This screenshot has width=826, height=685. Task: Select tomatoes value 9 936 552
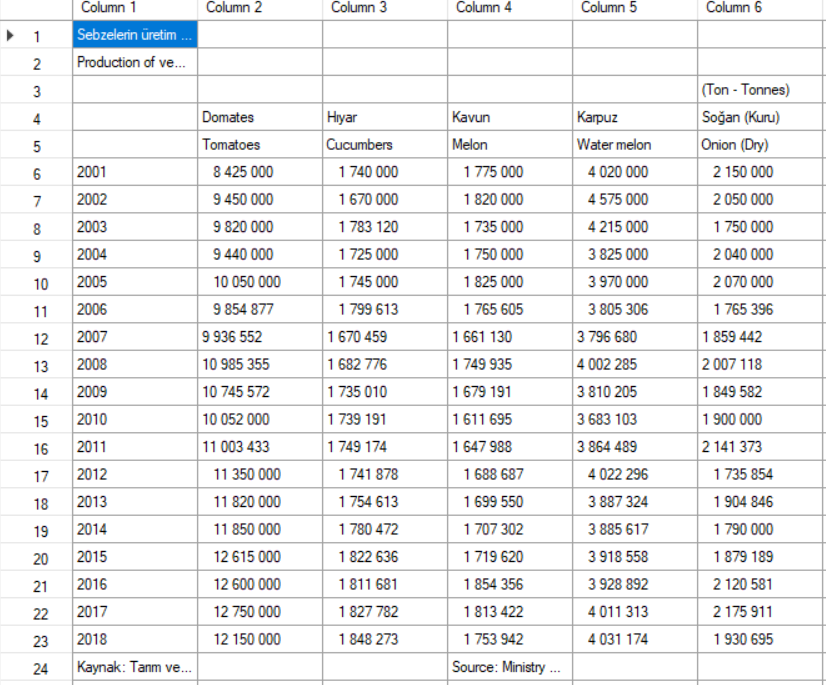point(260,336)
